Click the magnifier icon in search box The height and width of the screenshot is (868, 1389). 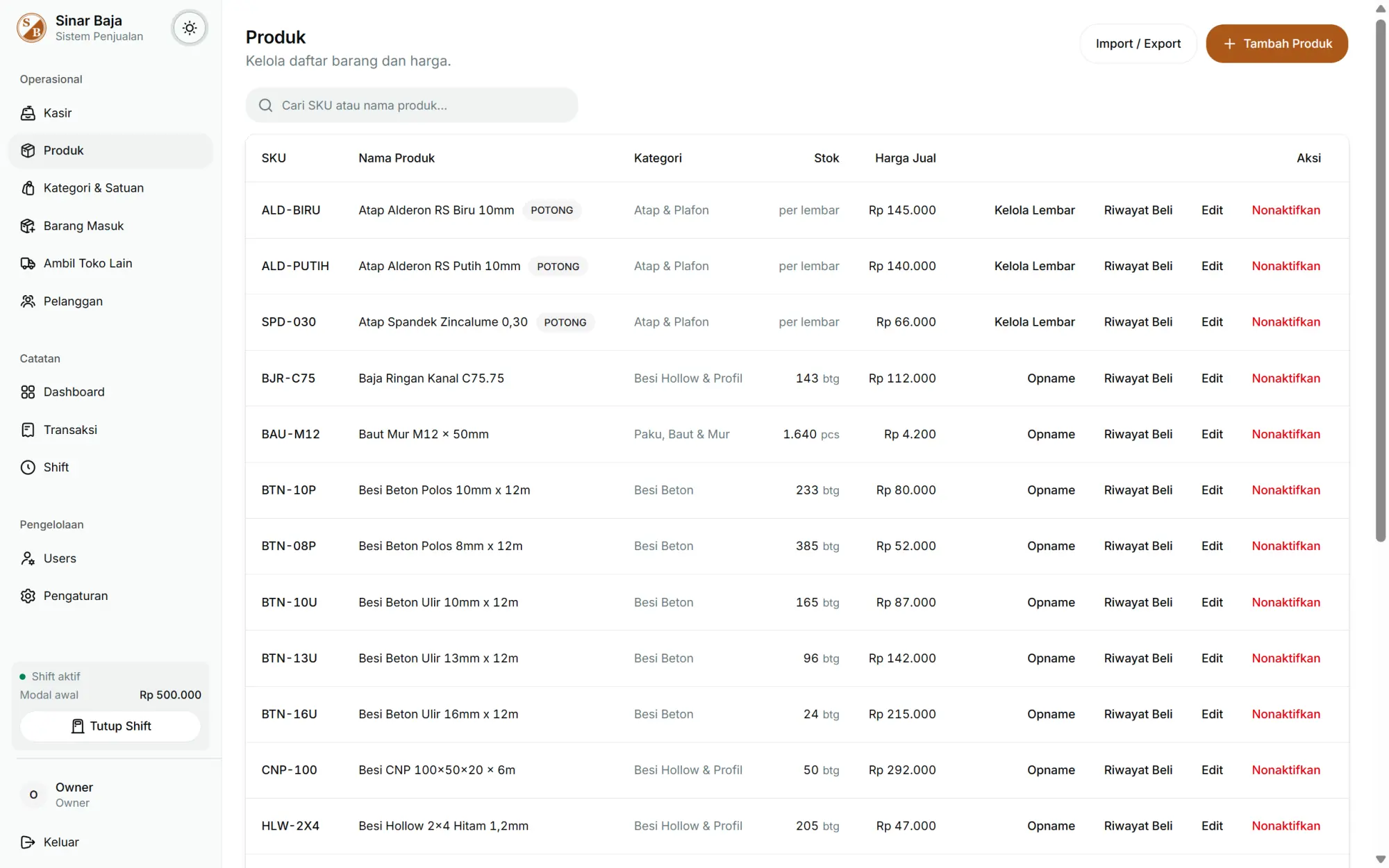point(265,106)
